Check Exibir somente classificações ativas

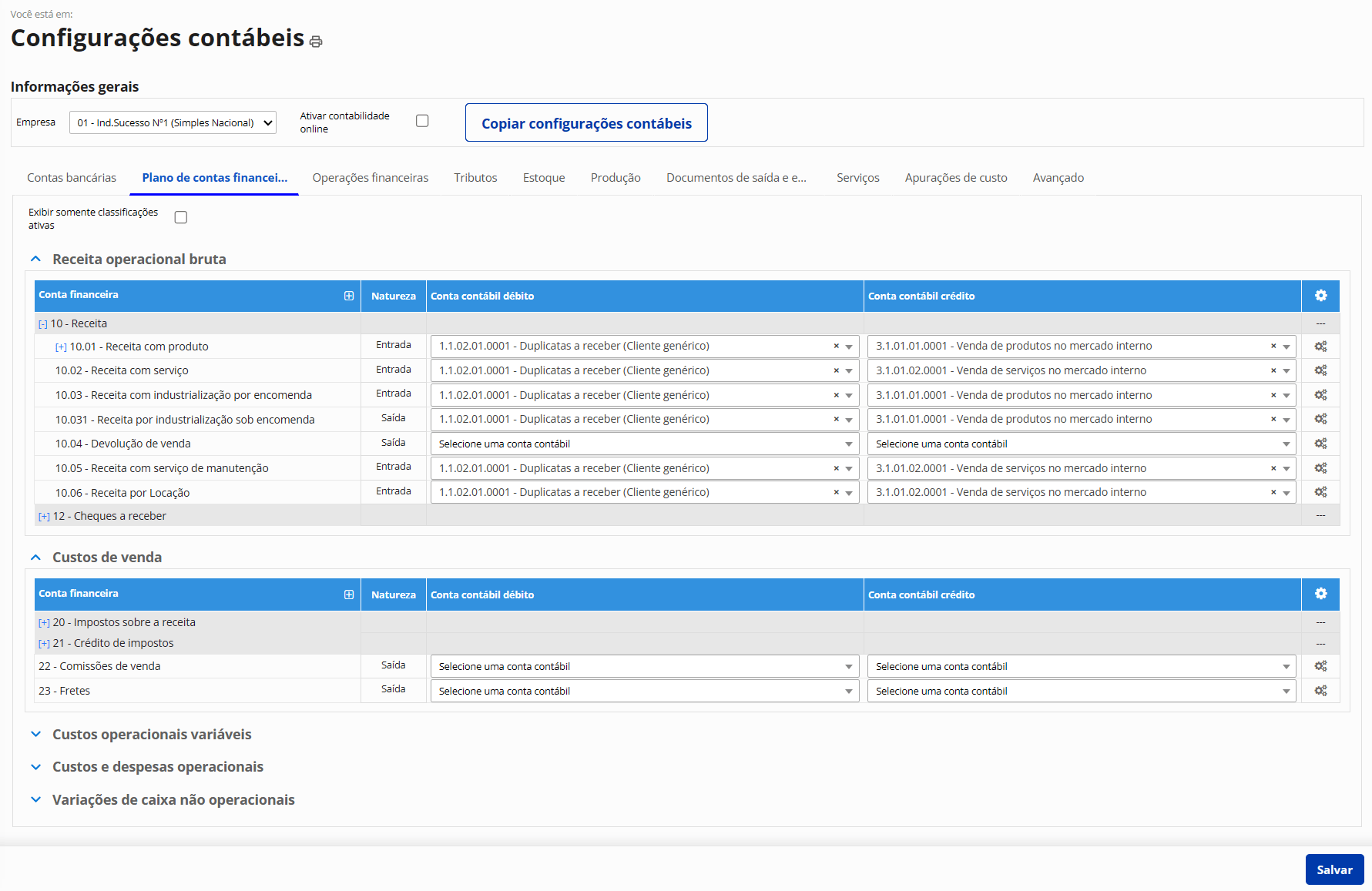click(181, 217)
